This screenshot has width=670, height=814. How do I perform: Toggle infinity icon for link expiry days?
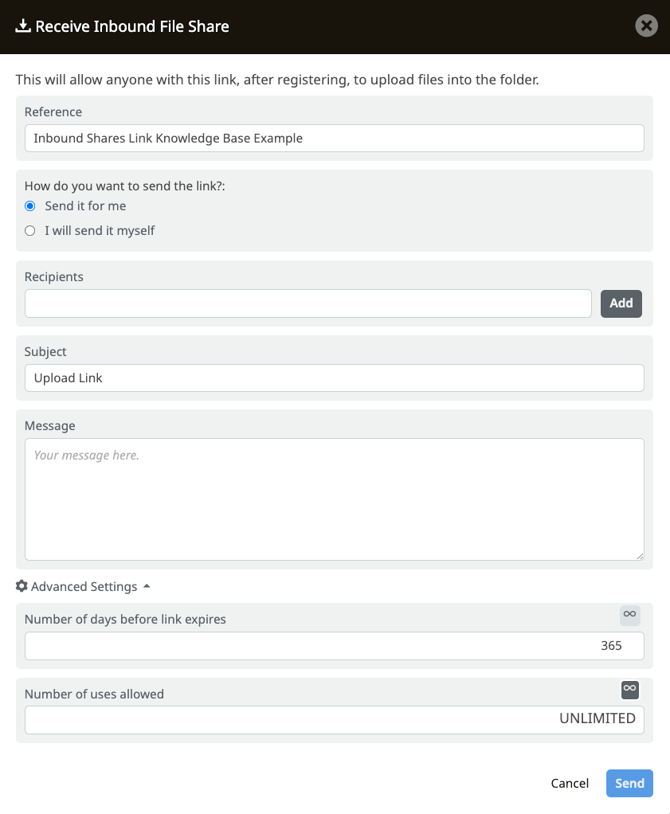pos(629,614)
